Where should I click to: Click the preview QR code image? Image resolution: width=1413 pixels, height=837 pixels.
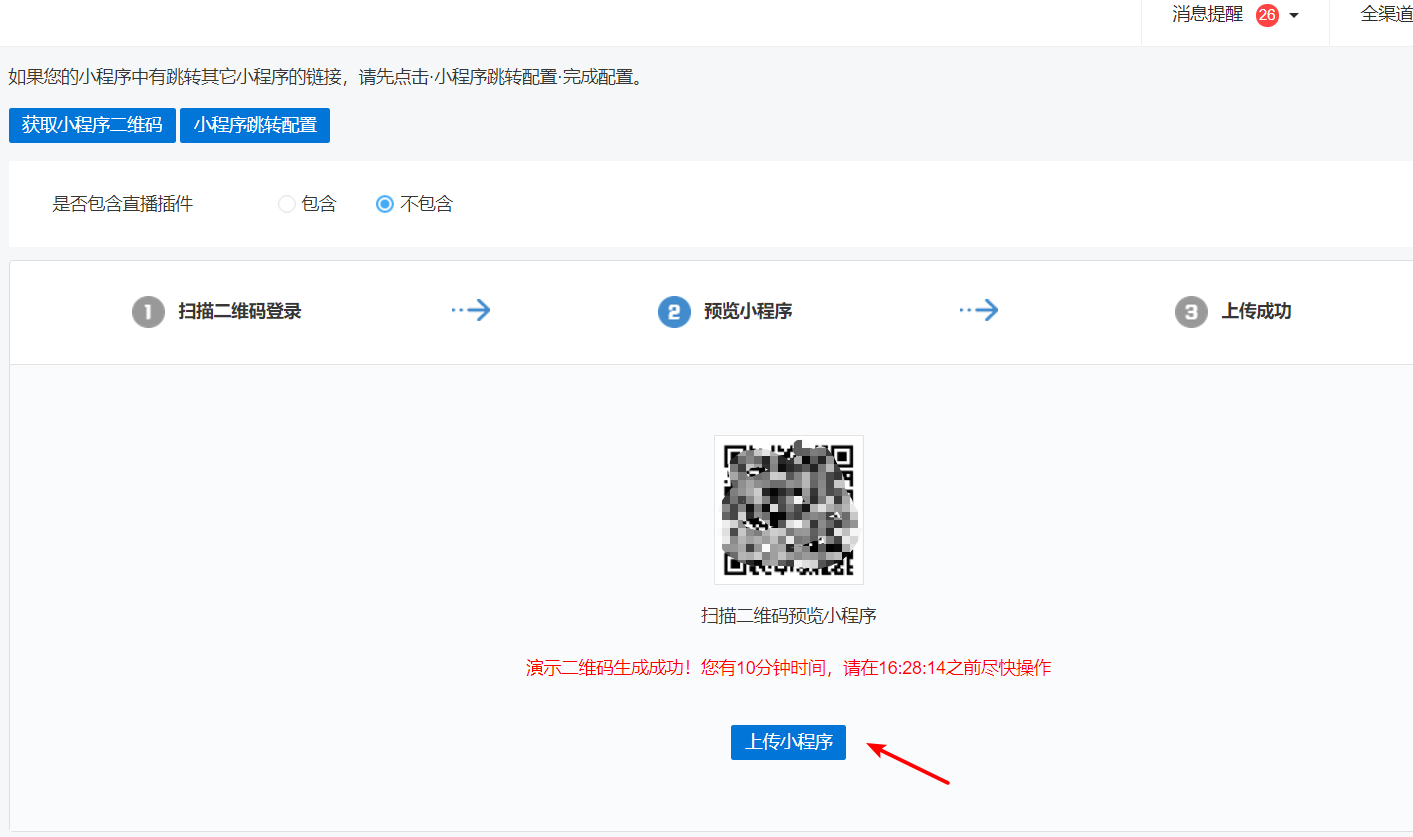pyautogui.click(x=788, y=510)
